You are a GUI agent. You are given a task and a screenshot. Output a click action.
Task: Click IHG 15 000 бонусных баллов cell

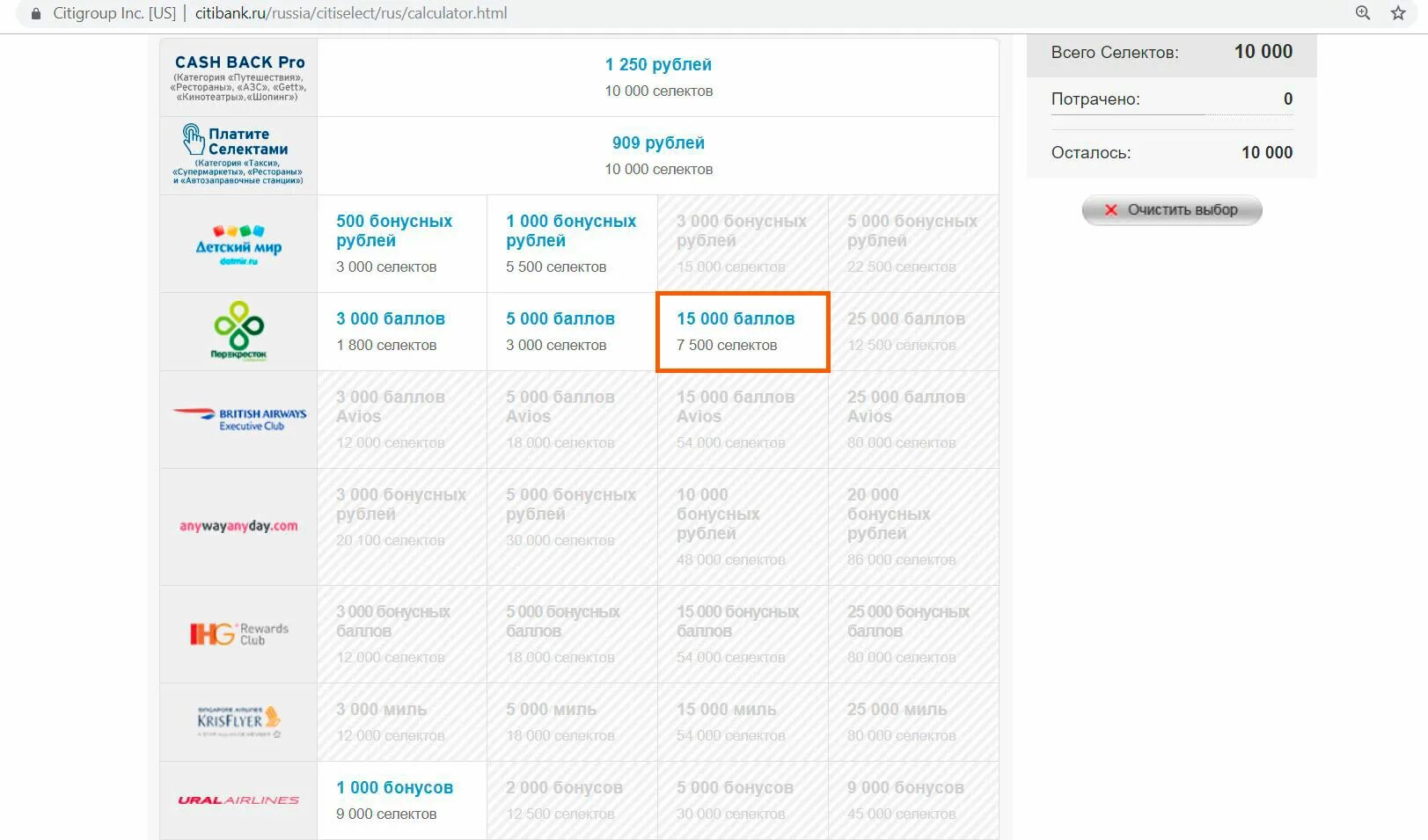point(743,634)
